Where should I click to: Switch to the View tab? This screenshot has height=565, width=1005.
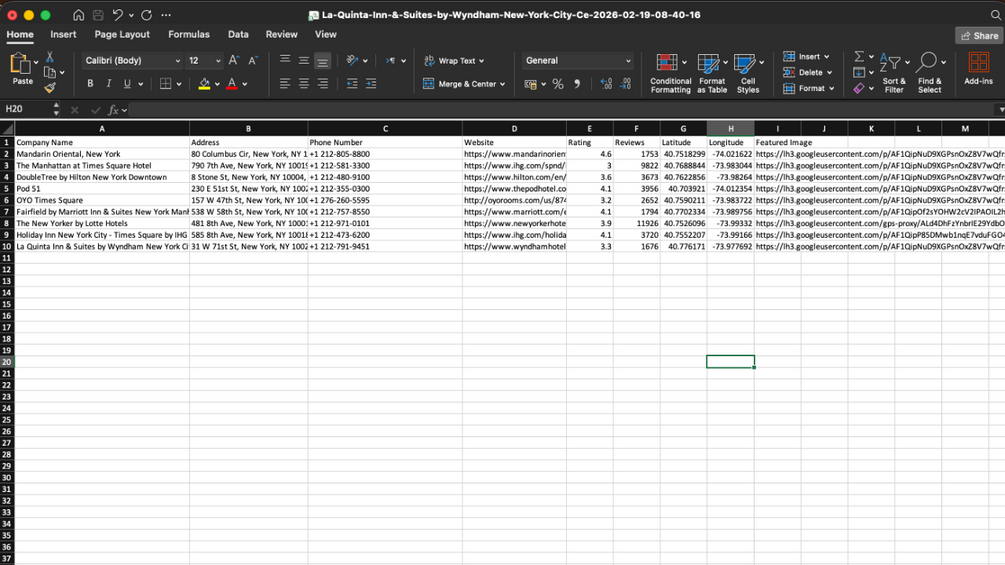pyautogui.click(x=325, y=35)
